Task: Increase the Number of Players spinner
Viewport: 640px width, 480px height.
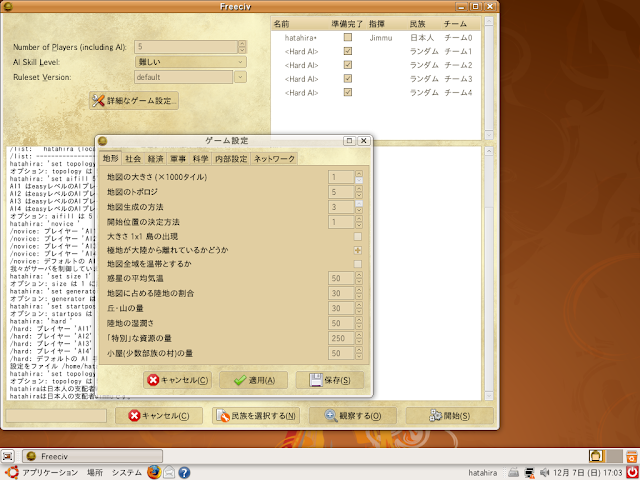Action: click(242, 44)
